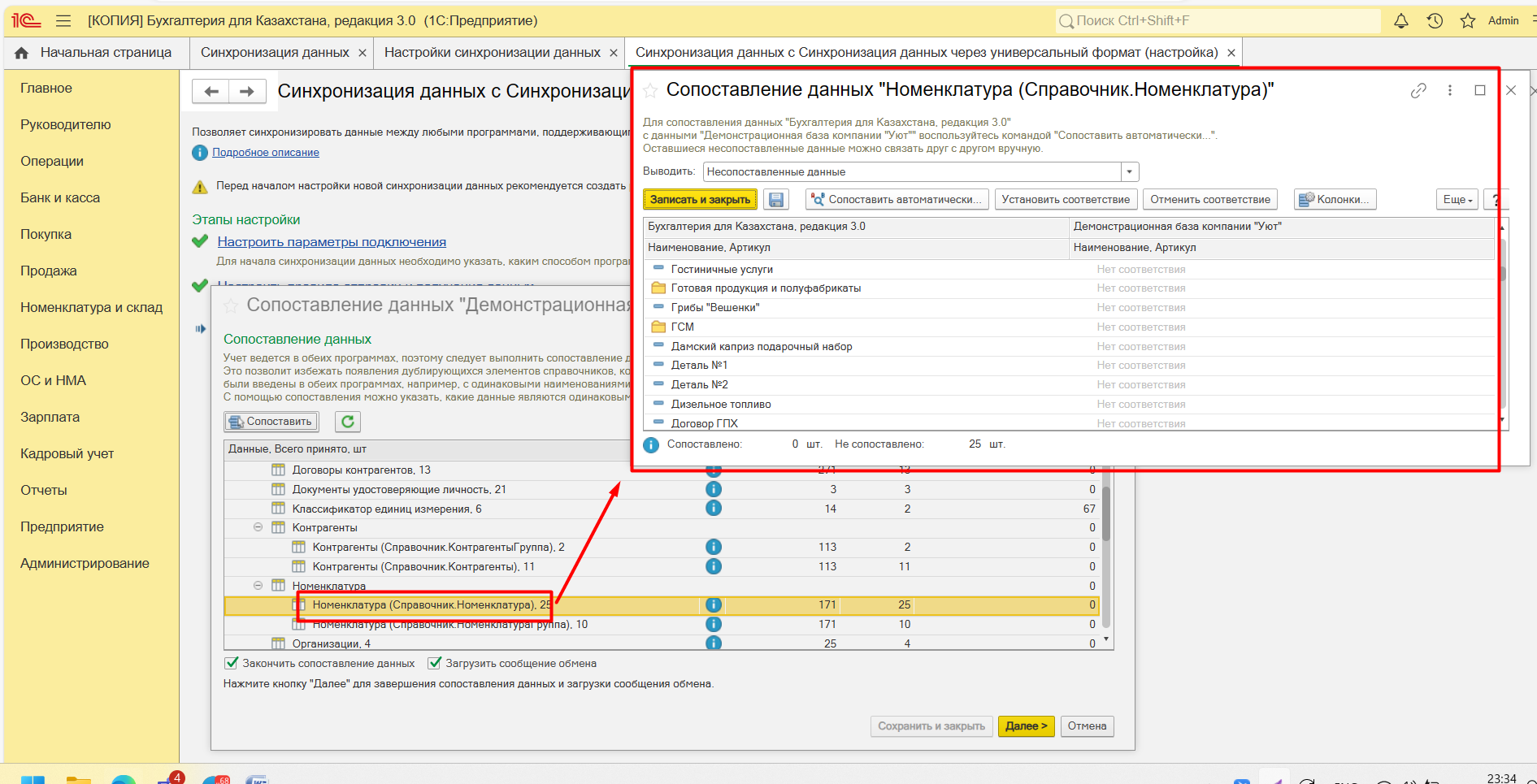Open 'Подробное описание' link

pyautogui.click(x=266, y=153)
